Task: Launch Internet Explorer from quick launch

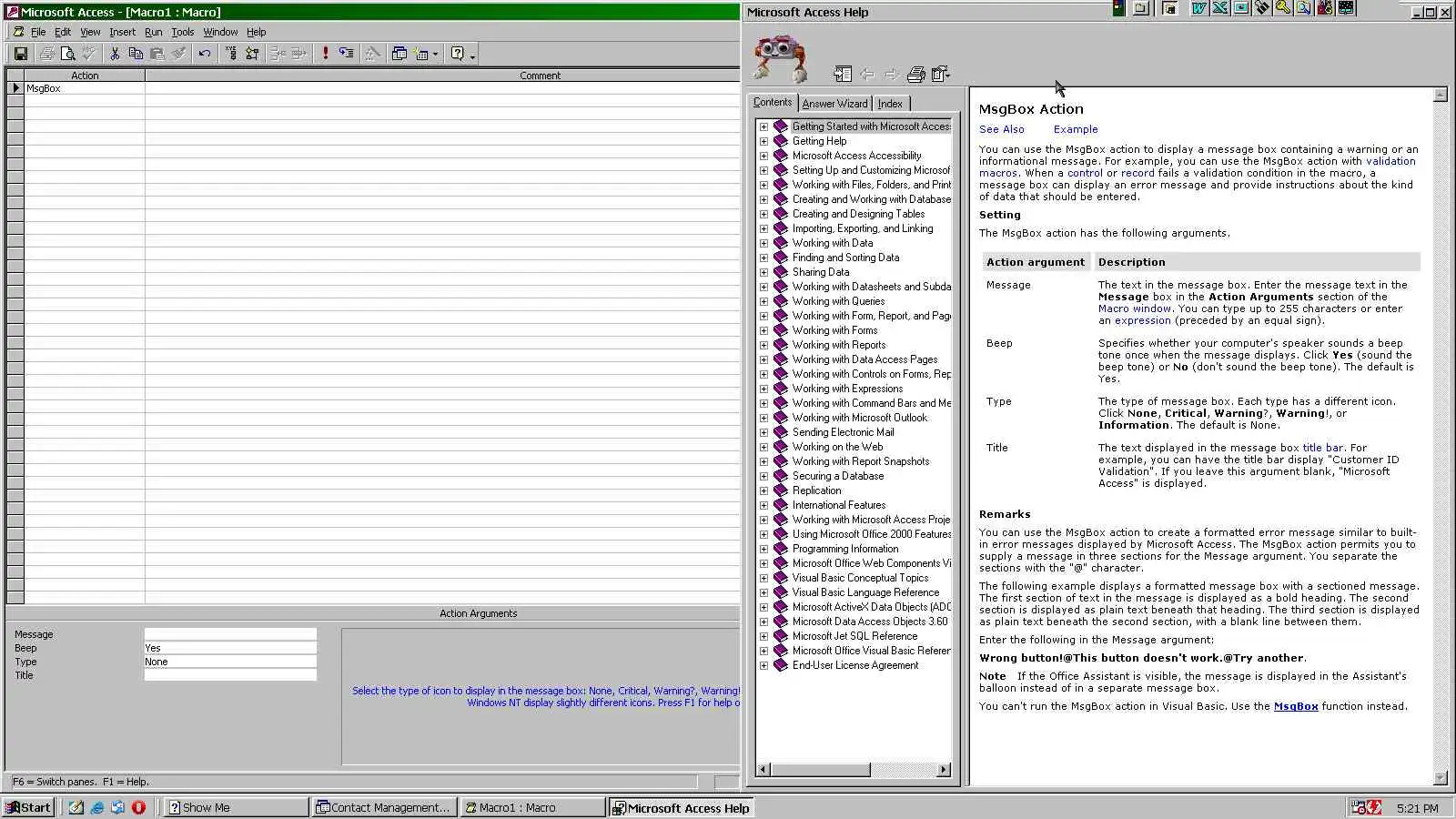Action: click(x=96, y=807)
